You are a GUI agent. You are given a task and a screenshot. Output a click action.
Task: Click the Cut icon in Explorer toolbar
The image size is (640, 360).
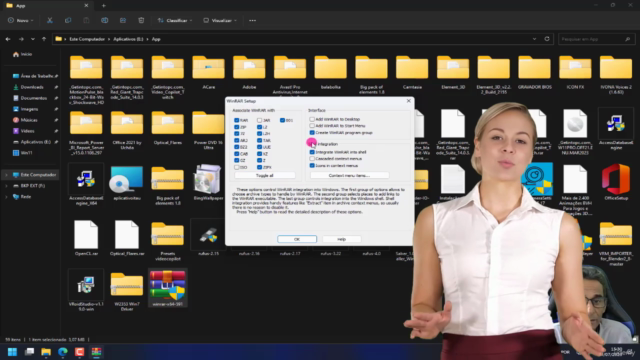(50, 20)
